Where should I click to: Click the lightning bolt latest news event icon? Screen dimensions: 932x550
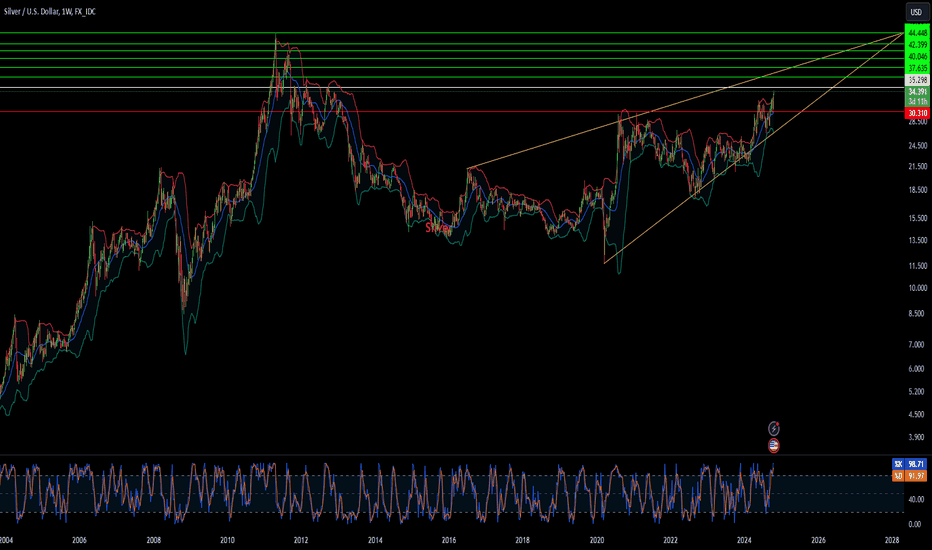(x=773, y=428)
